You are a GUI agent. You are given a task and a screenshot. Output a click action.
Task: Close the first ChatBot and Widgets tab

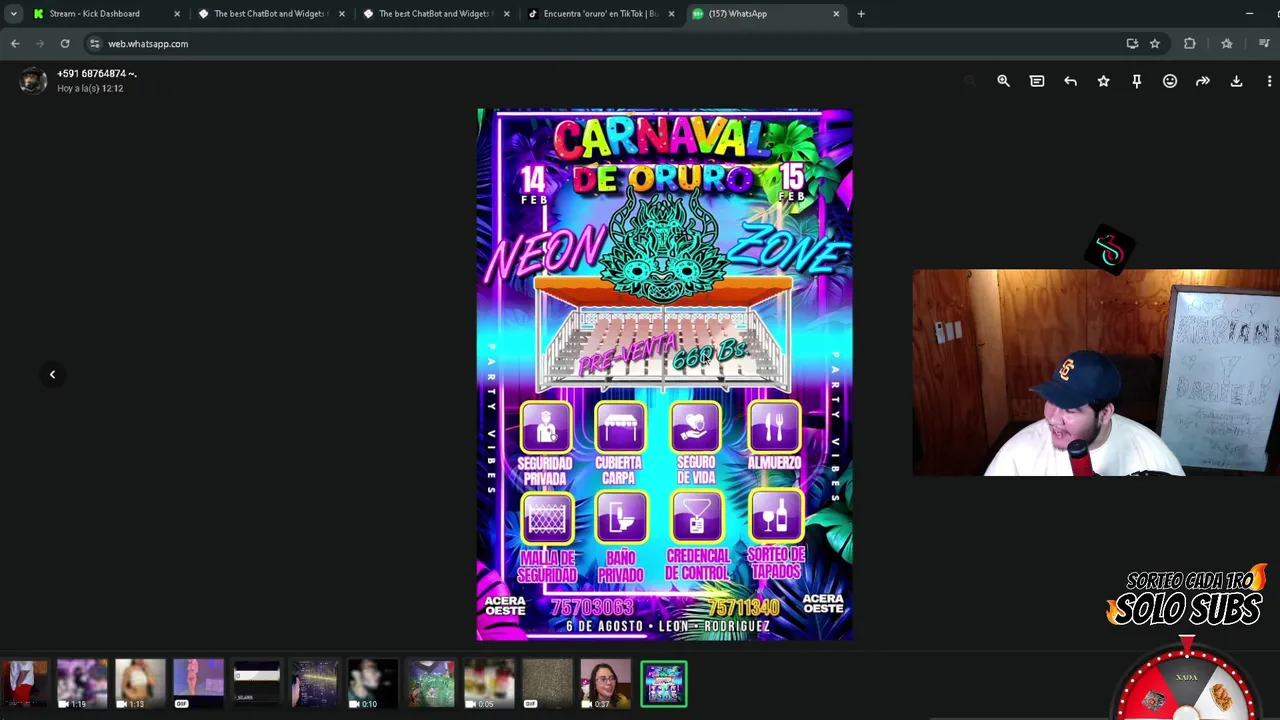(x=342, y=14)
